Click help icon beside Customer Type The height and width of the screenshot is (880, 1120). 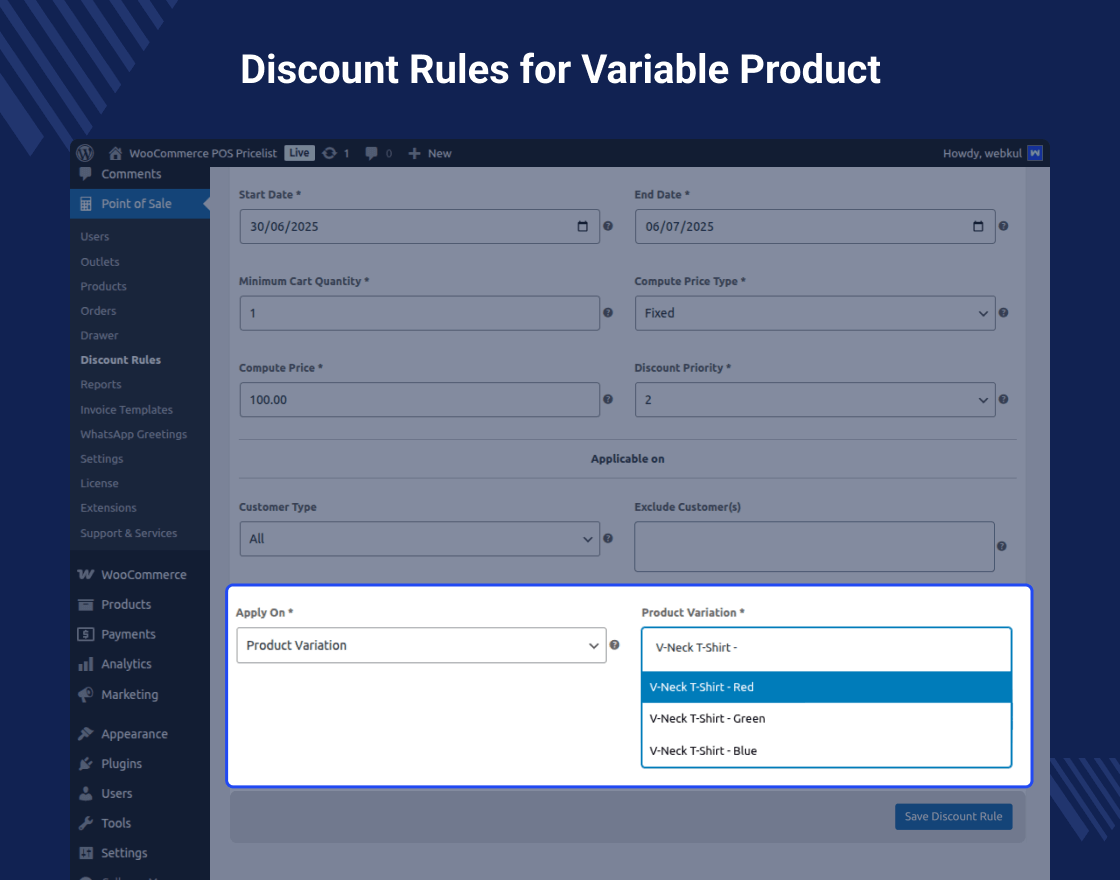coord(608,539)
